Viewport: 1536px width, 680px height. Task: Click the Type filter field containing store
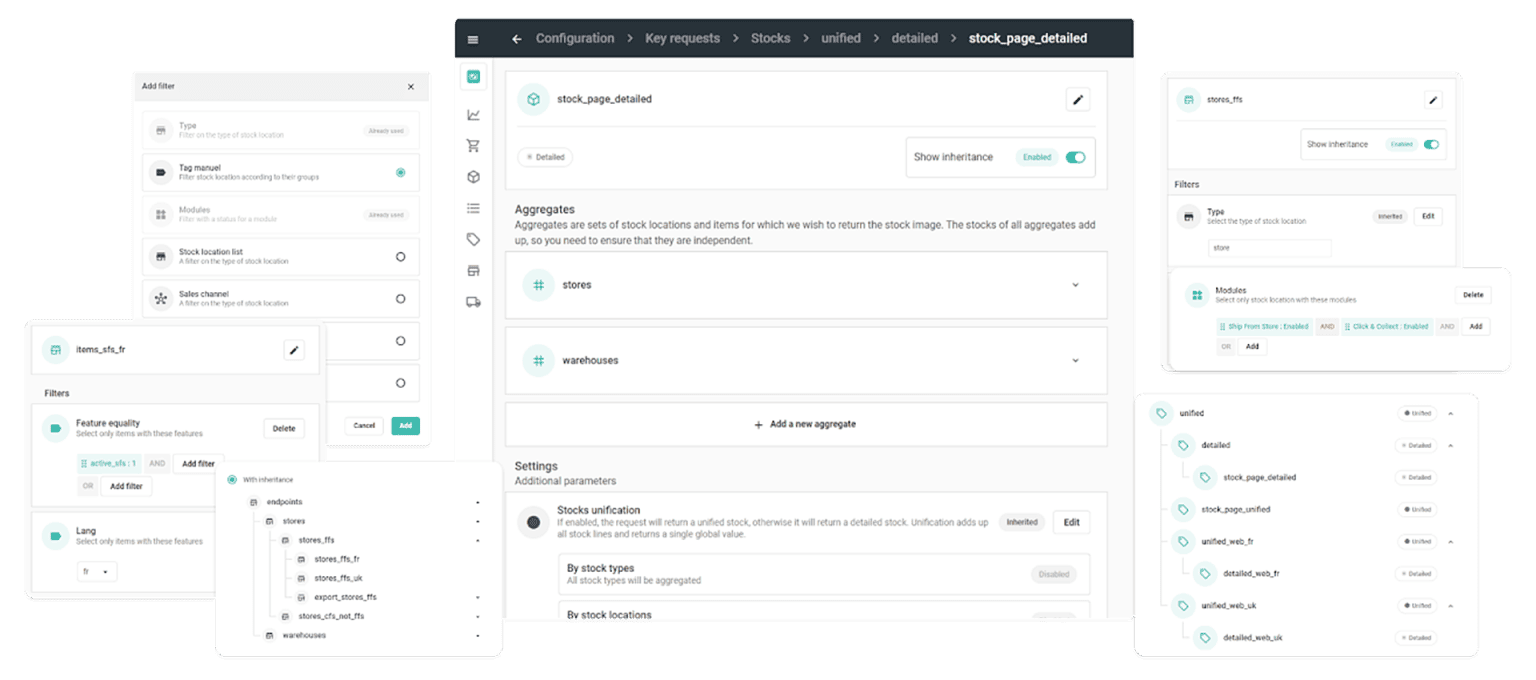coord(1269,248)
